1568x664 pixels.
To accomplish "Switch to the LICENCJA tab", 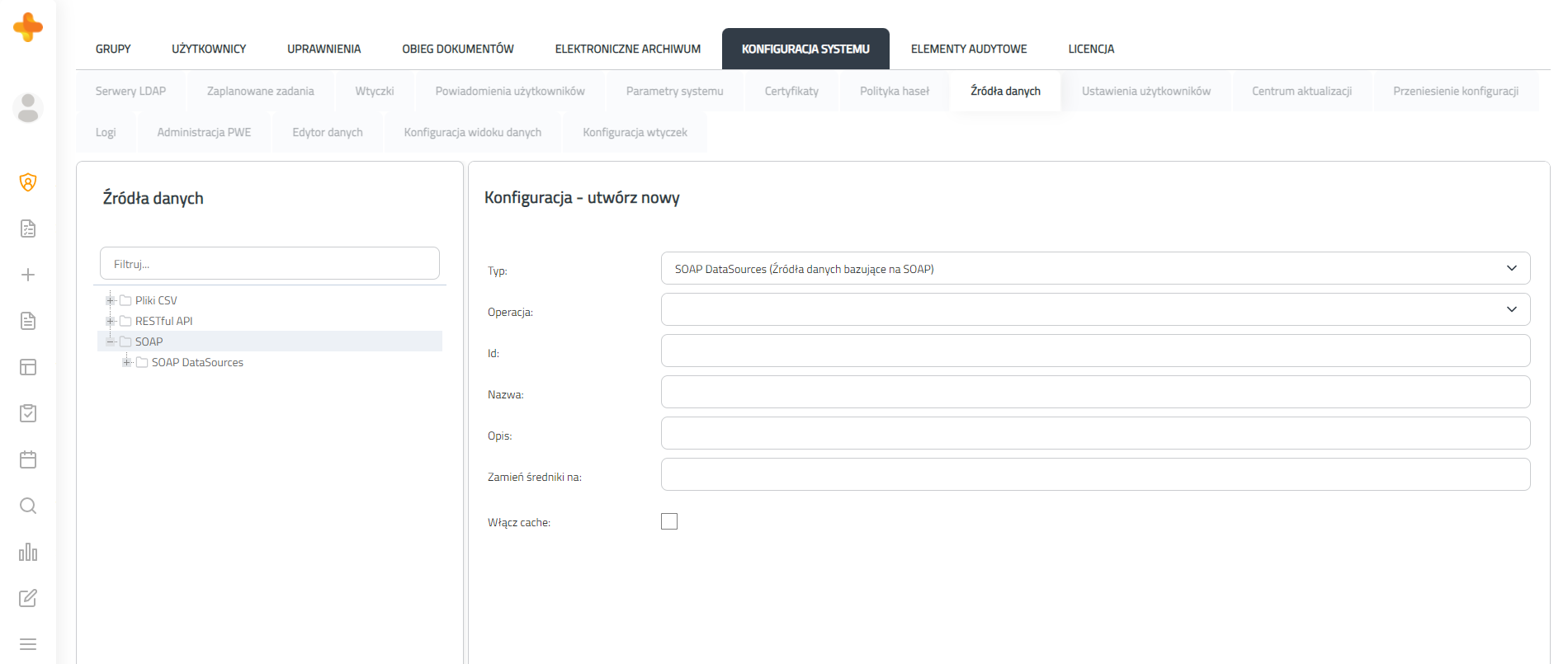I will [x=1091, y=49].
